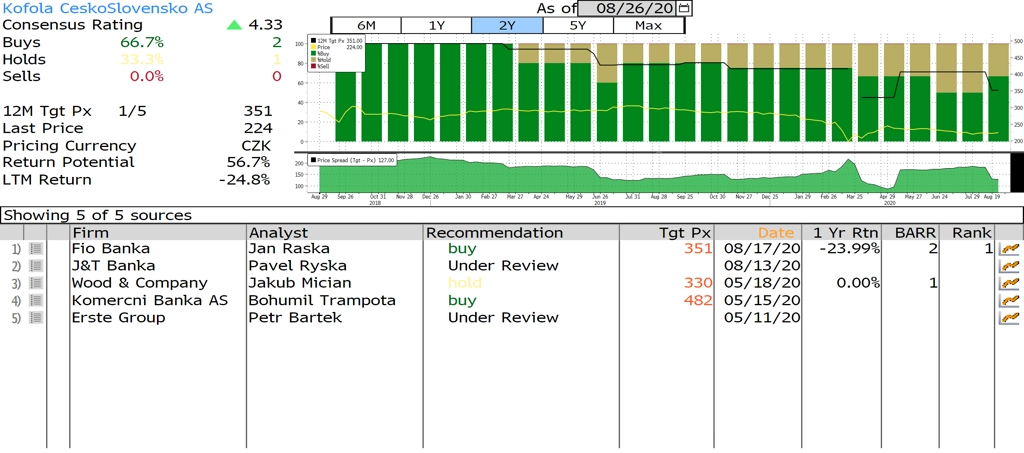Image resolution: width=1024 pixels, height=453 pixels.
Task: Sort the table by Firm column
Action: pyautogui.click(x=158, y=232)
